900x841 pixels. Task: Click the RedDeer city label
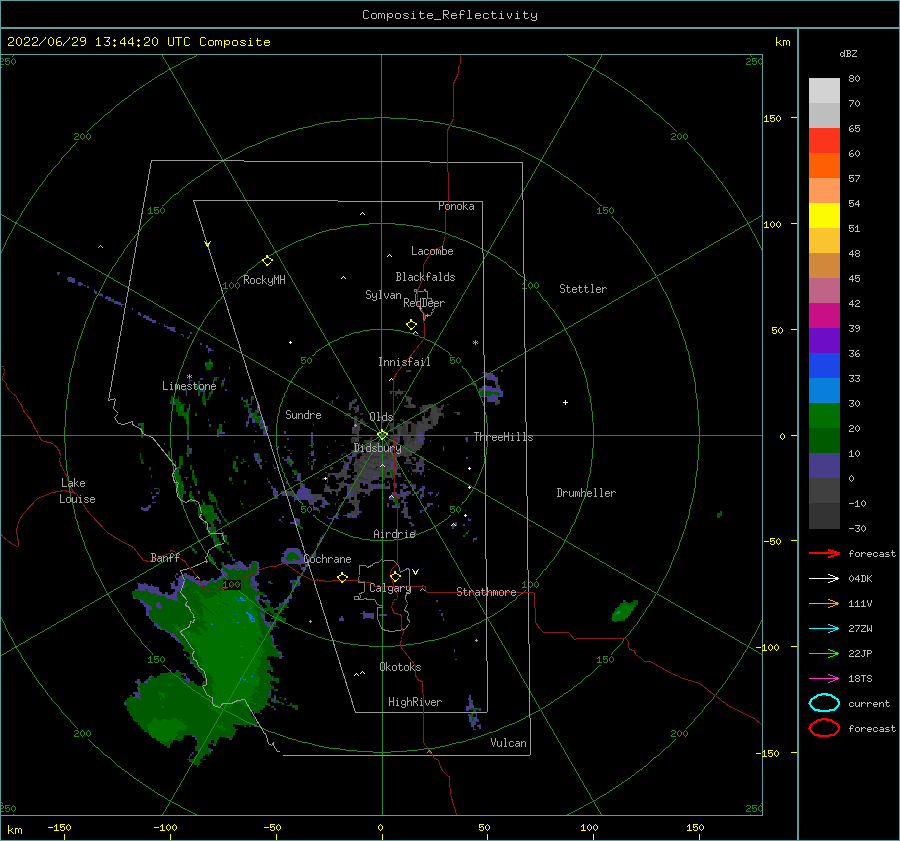(424, 303)
